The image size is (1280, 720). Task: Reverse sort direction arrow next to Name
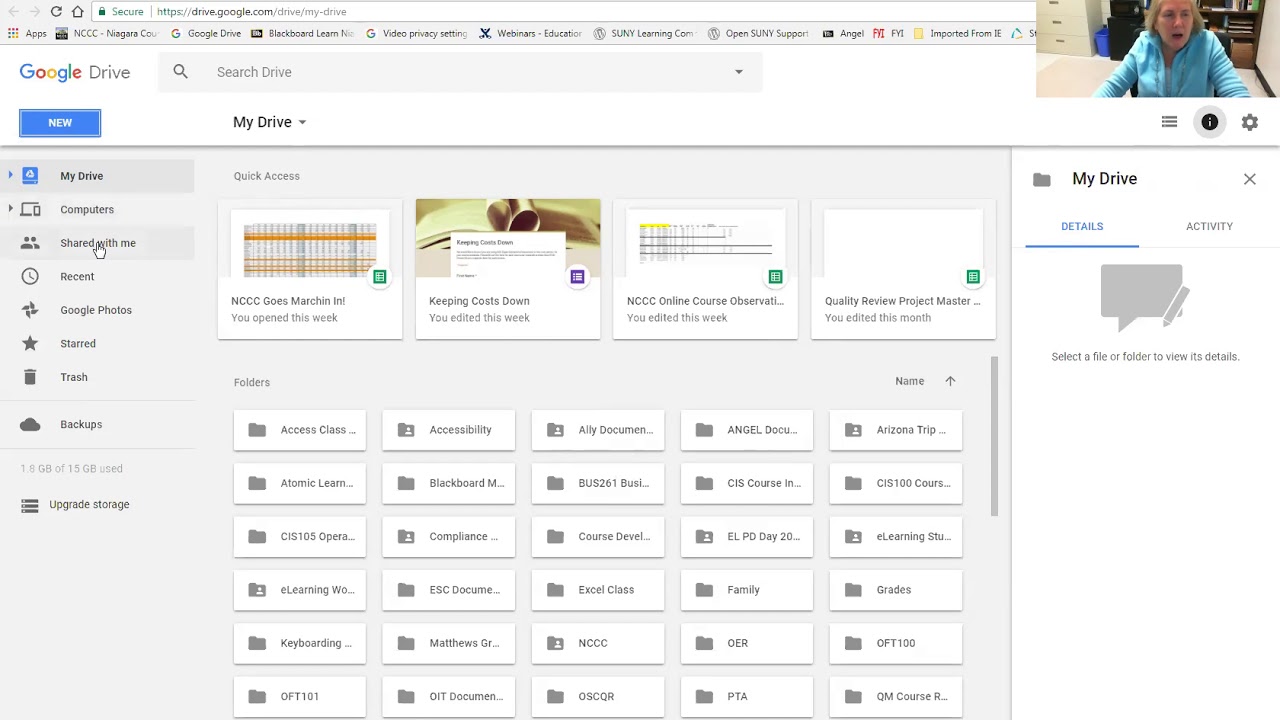(x=950, y=381)
